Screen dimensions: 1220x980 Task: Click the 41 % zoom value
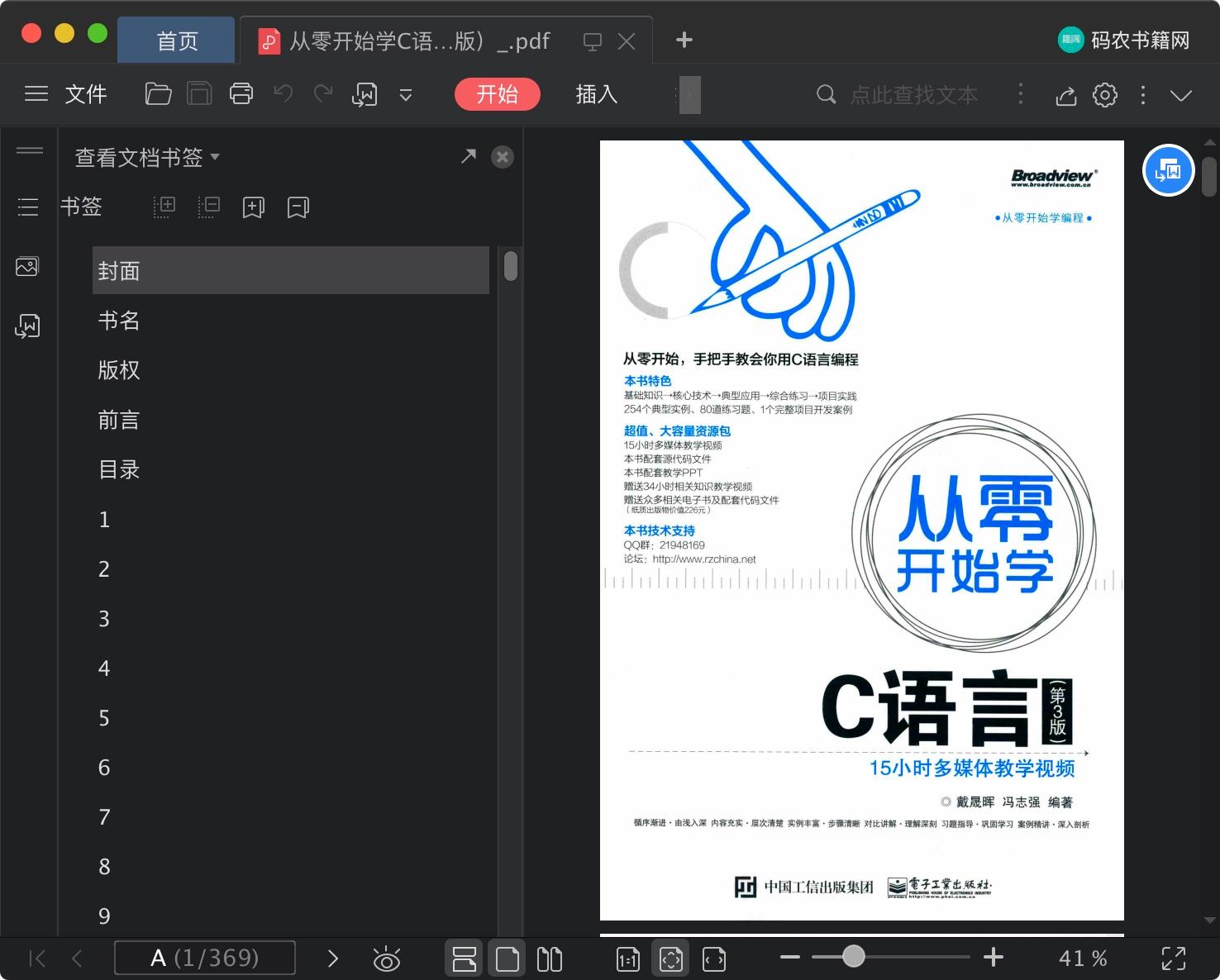click(x=1083, y=959)
